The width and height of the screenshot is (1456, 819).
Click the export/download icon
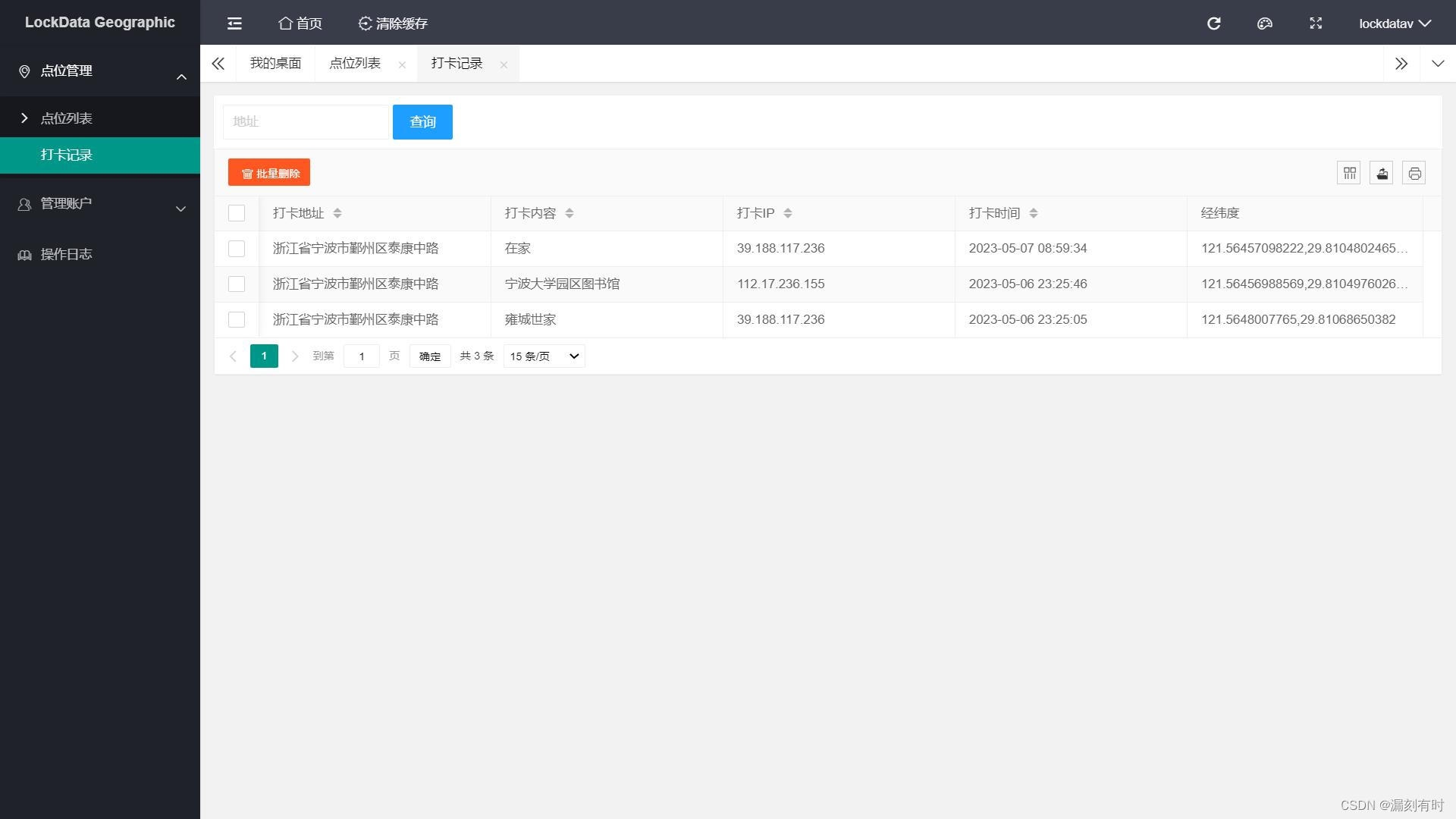click(x=1382, y=173)
